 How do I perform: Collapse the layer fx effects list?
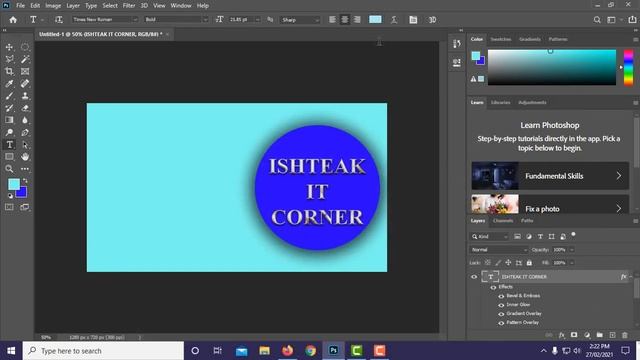tap(631, 277)
